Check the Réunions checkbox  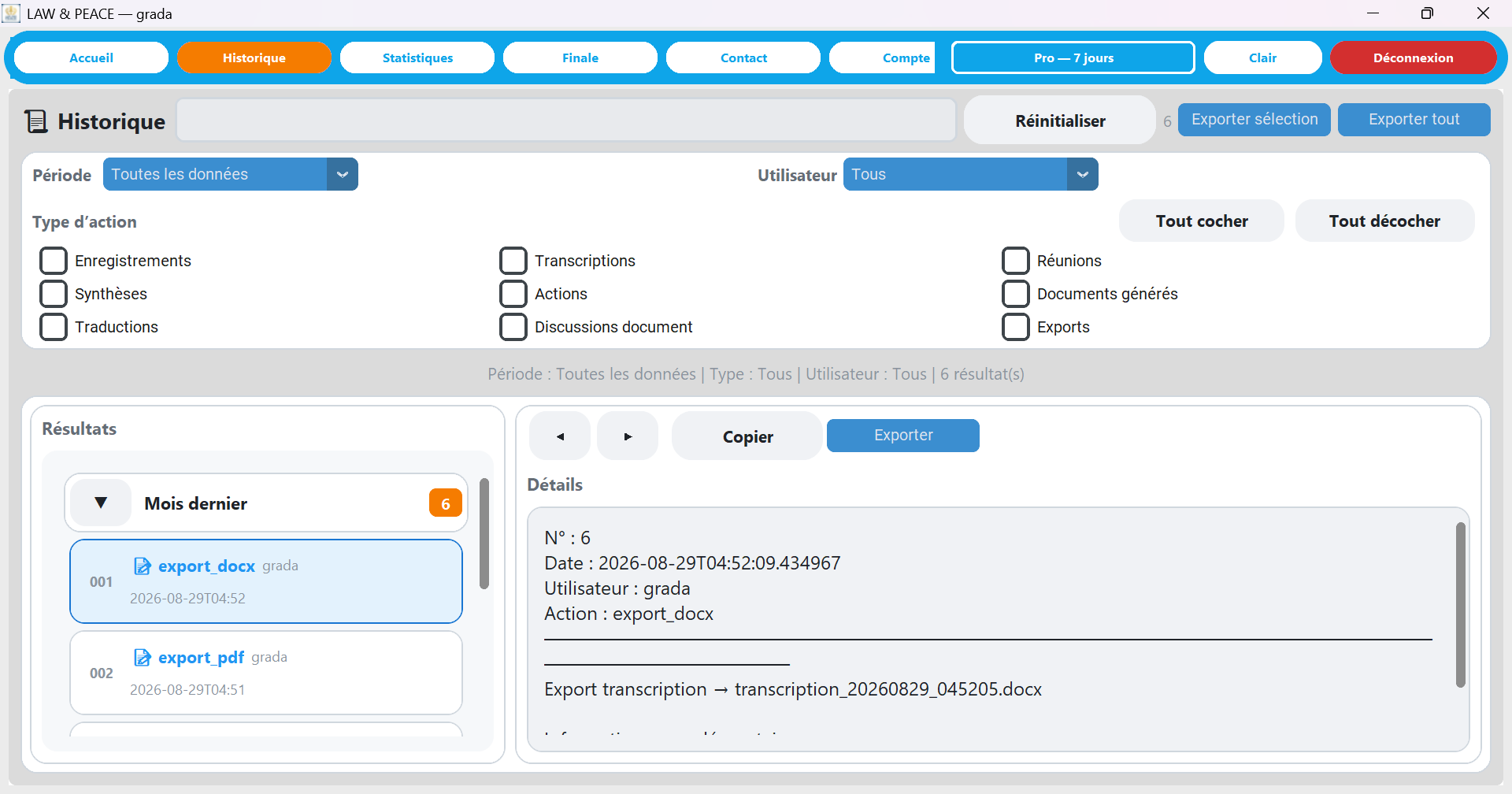1016,261
